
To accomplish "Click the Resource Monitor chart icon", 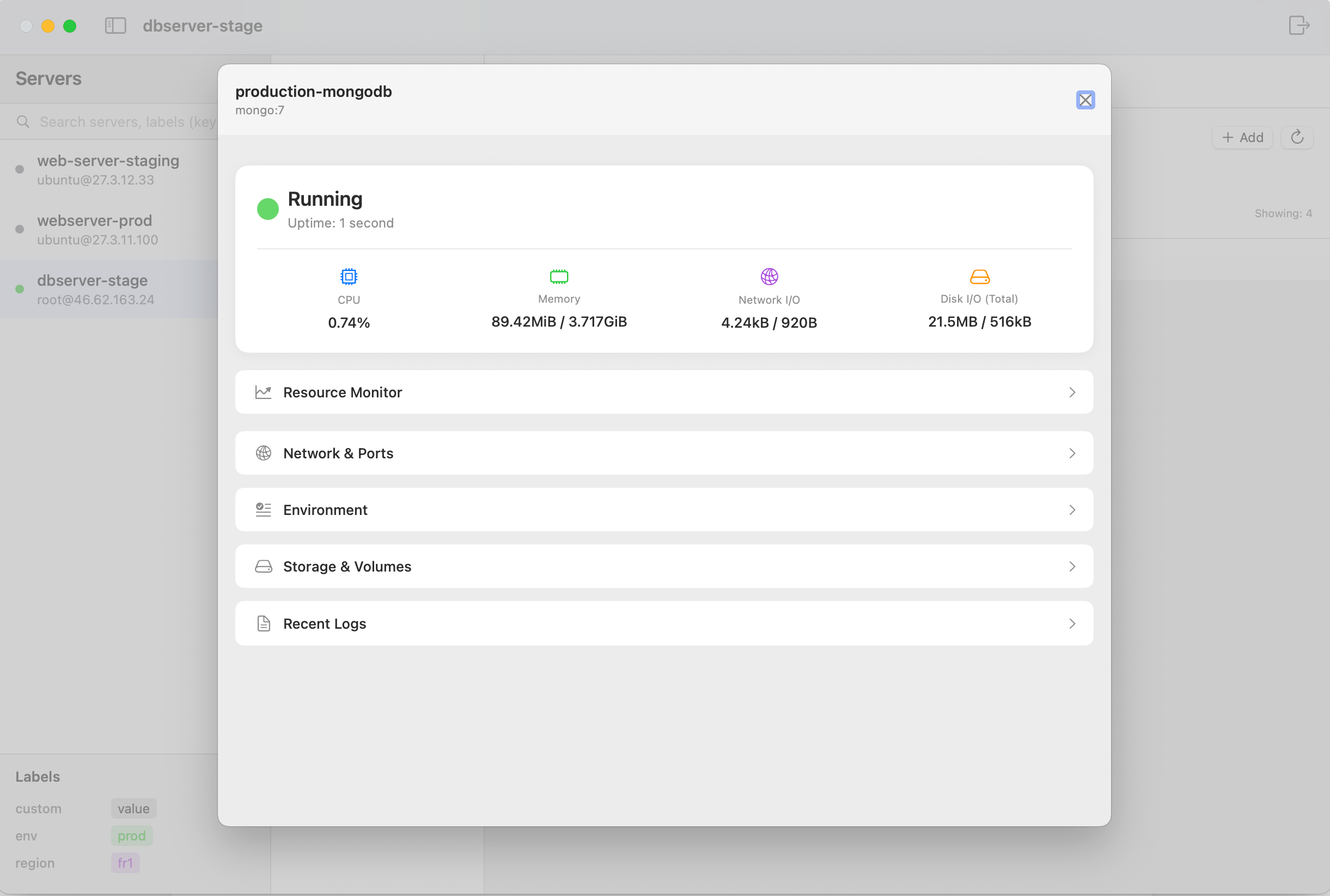I will [x=263, y=392].
